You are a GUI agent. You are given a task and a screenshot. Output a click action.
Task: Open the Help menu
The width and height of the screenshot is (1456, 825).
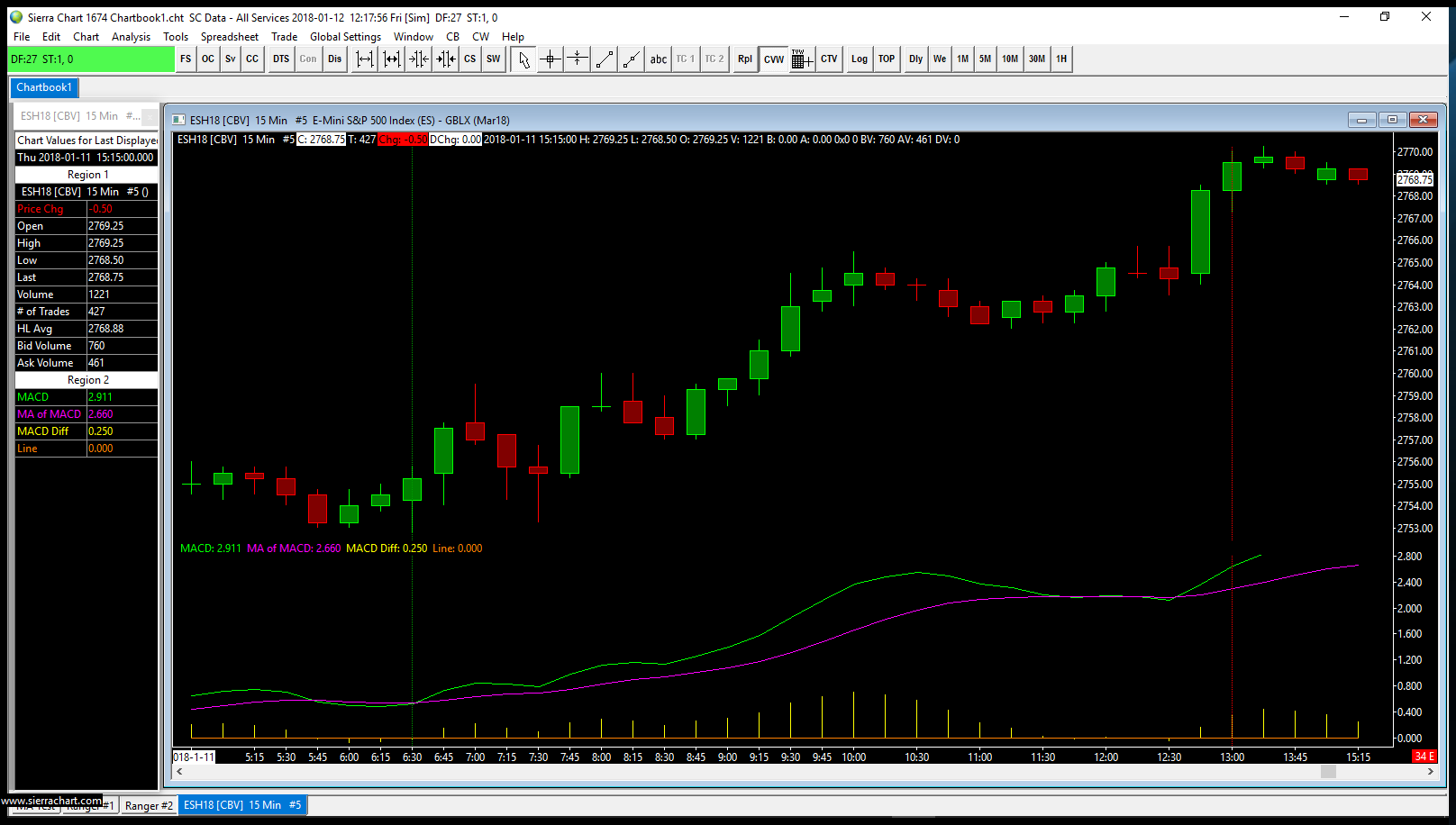514,37
